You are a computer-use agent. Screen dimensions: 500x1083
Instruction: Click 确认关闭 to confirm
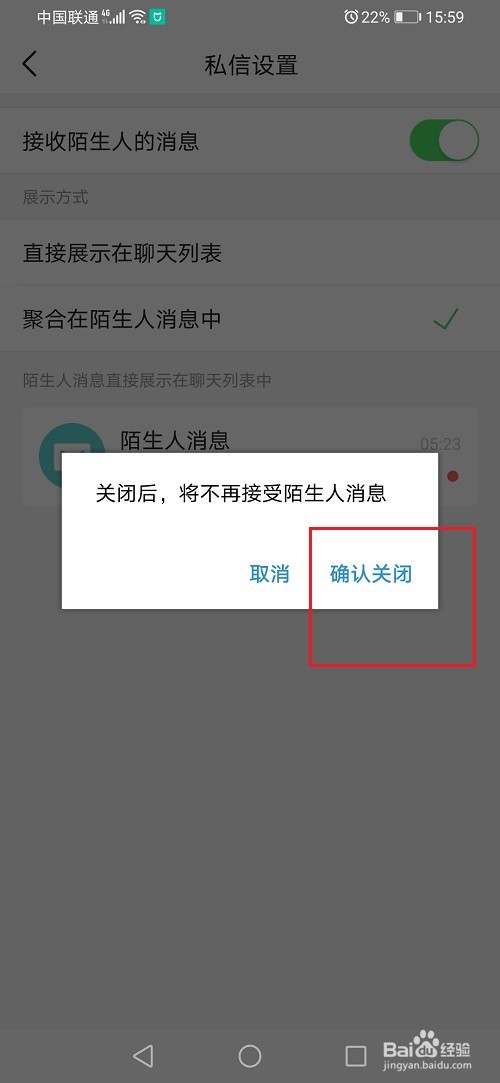(372, 574)
